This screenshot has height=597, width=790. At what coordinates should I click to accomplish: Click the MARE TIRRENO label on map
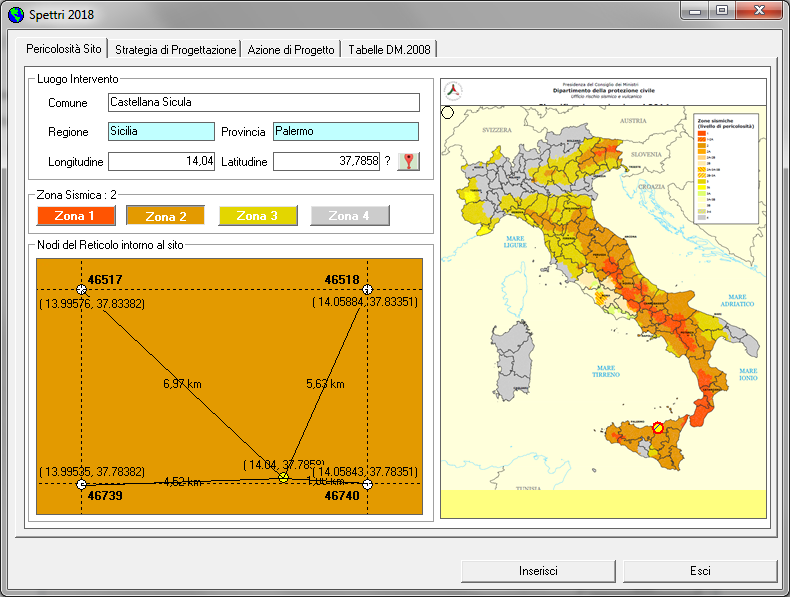[x=606, y=371]
